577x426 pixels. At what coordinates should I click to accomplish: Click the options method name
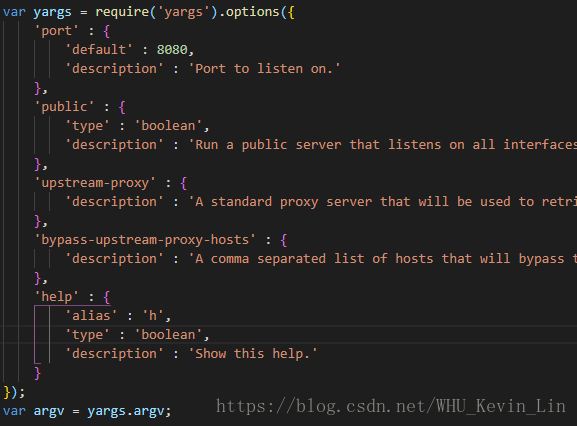253,12
